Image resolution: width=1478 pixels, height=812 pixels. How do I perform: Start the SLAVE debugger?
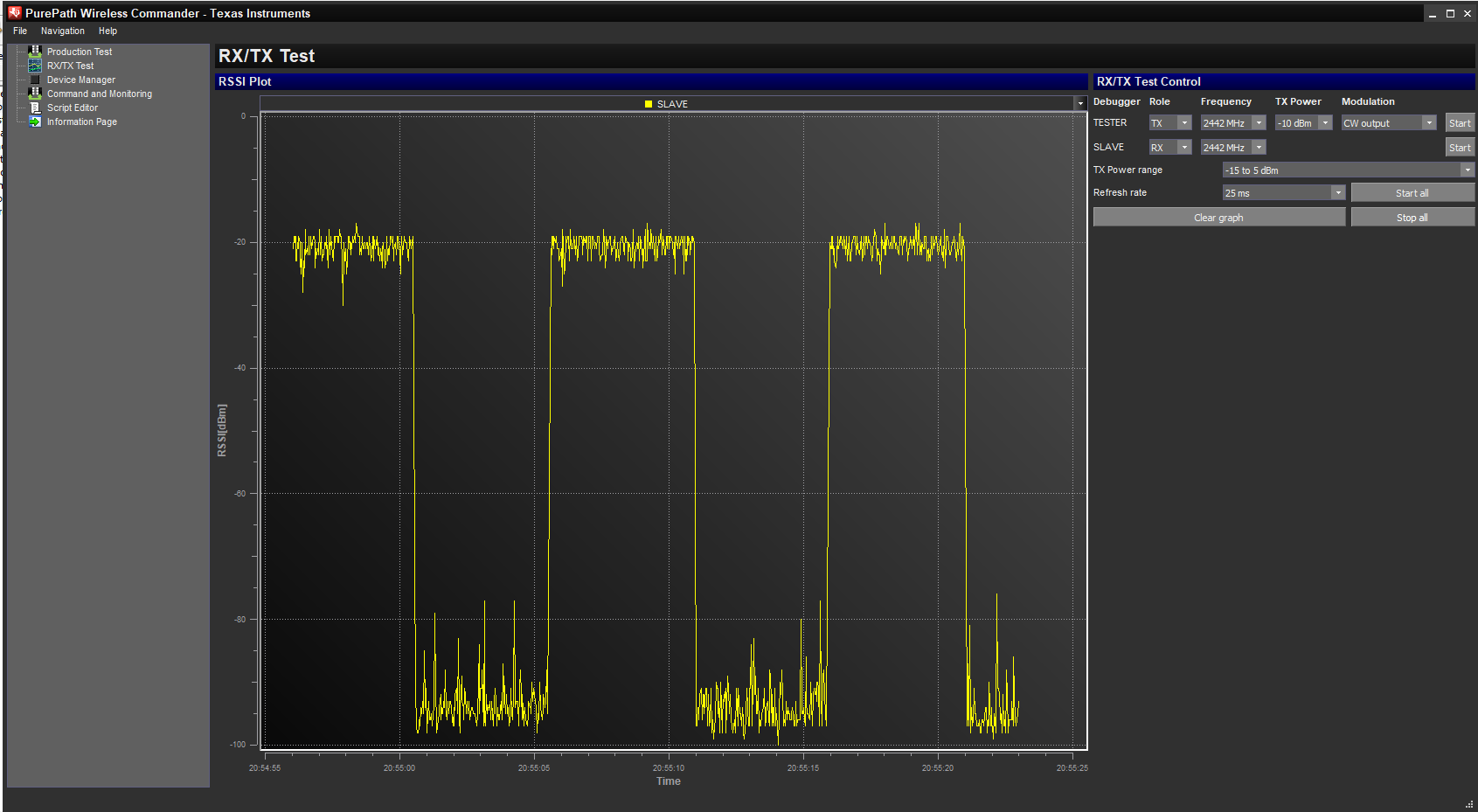(x=1460, y=148)
